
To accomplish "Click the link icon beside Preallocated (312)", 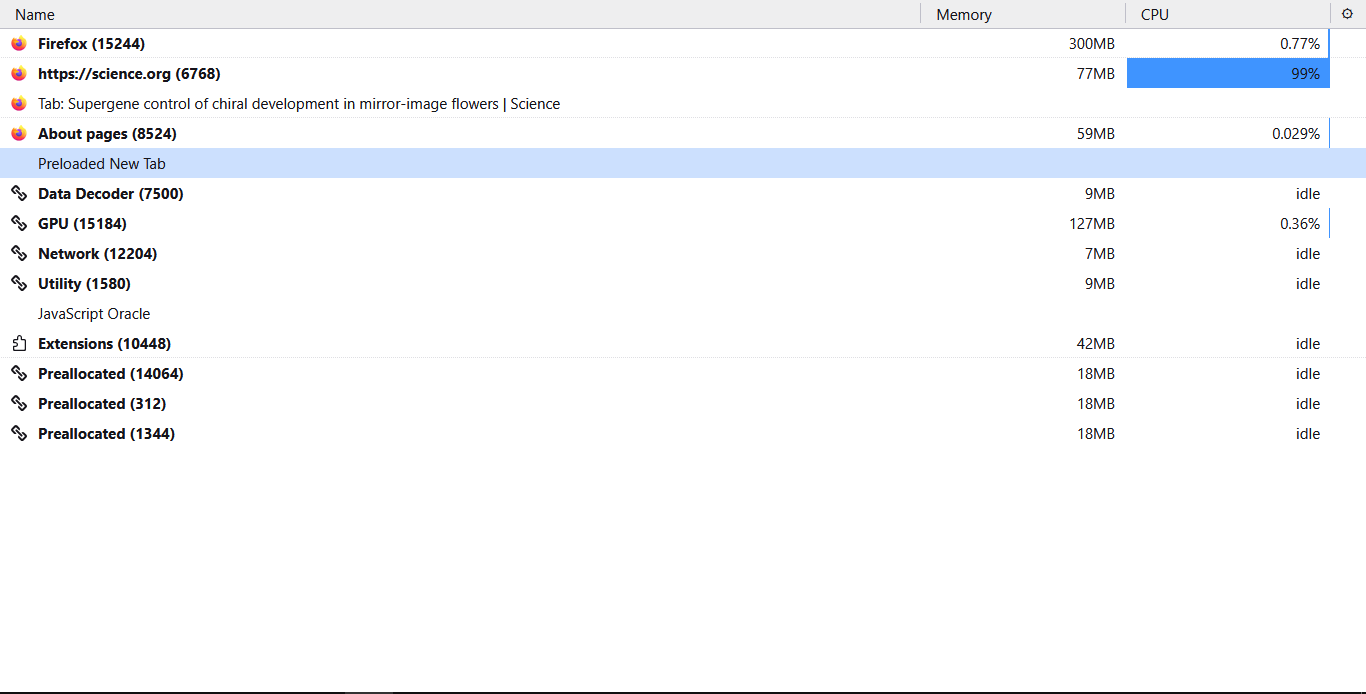I will 18,404.
